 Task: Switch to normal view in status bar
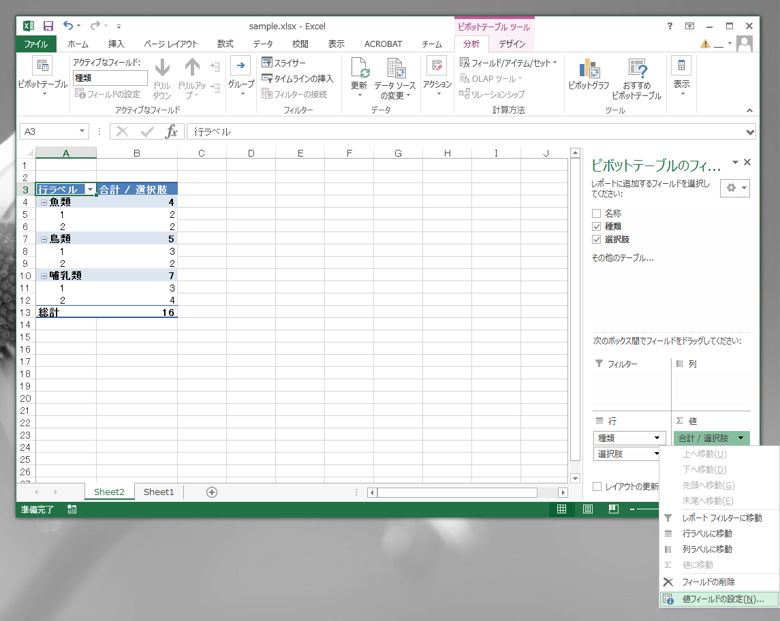(561, 509)
